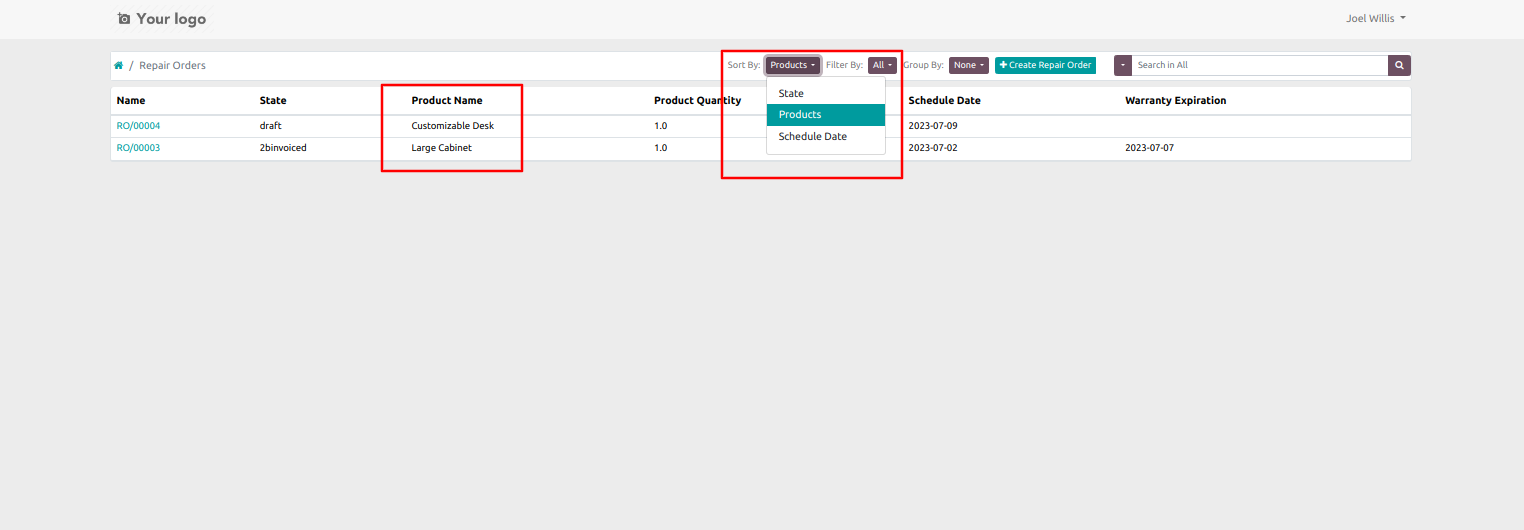Select Products in the sort menu
The width and height of the screenshot is (1524, 530).
pyautogui.click(x=826, y=115)
